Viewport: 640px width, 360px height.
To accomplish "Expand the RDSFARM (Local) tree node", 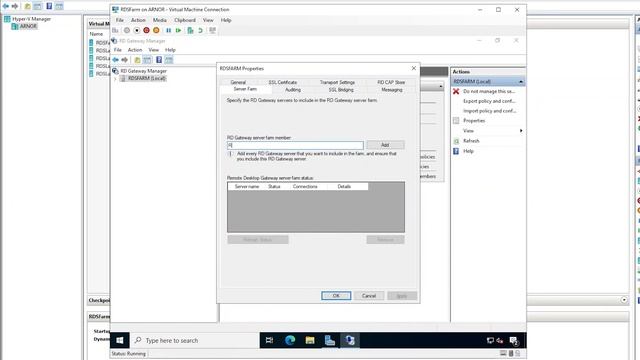I will (x=115, y=78).
